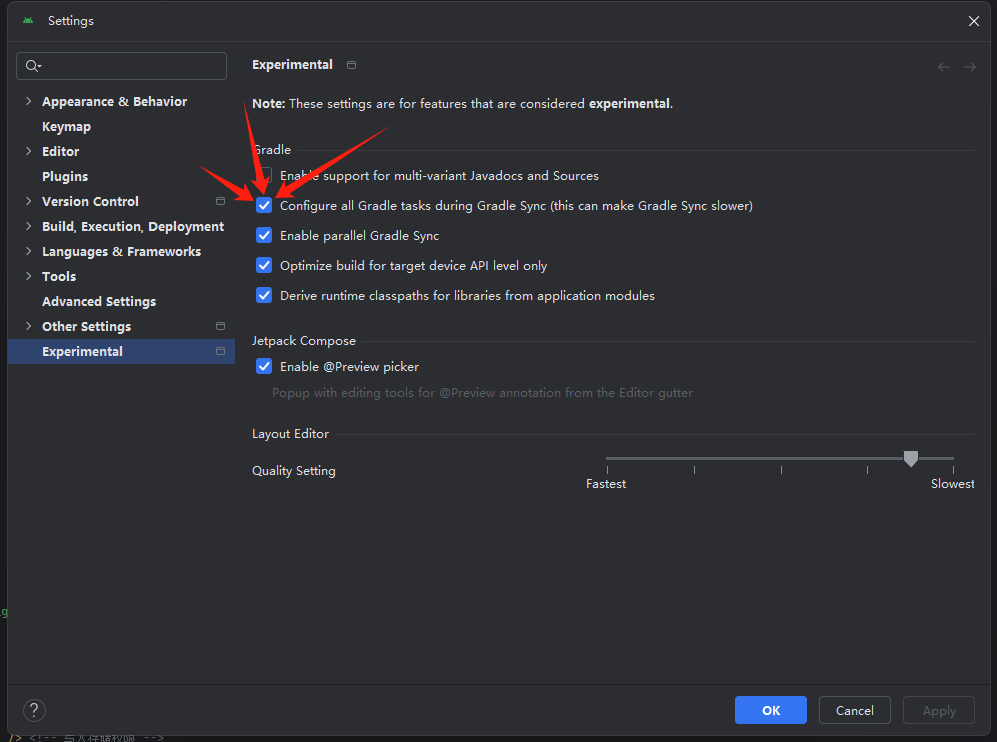Click the small icon beside the Experimental heading
The width and height of the screenshot is (997, 742).
click(351, 64)
